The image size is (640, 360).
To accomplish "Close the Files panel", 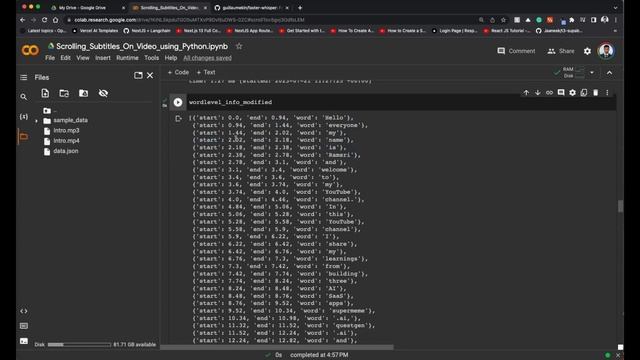I will (x=150, y=76).
